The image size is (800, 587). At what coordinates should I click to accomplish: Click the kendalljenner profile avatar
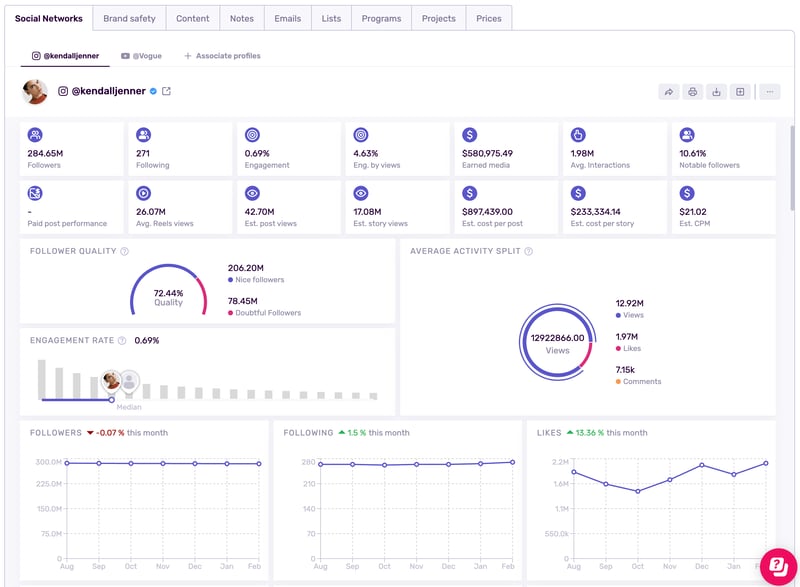coord(35,92)
